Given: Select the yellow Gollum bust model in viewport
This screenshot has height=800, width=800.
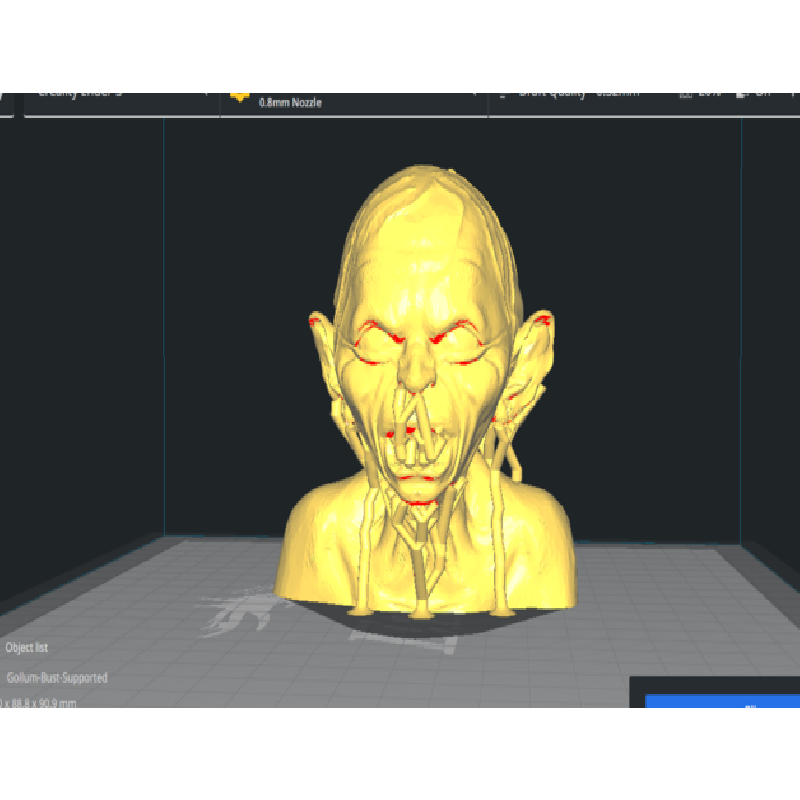Looking at the screenshot, I should click(x=426, y=390).
